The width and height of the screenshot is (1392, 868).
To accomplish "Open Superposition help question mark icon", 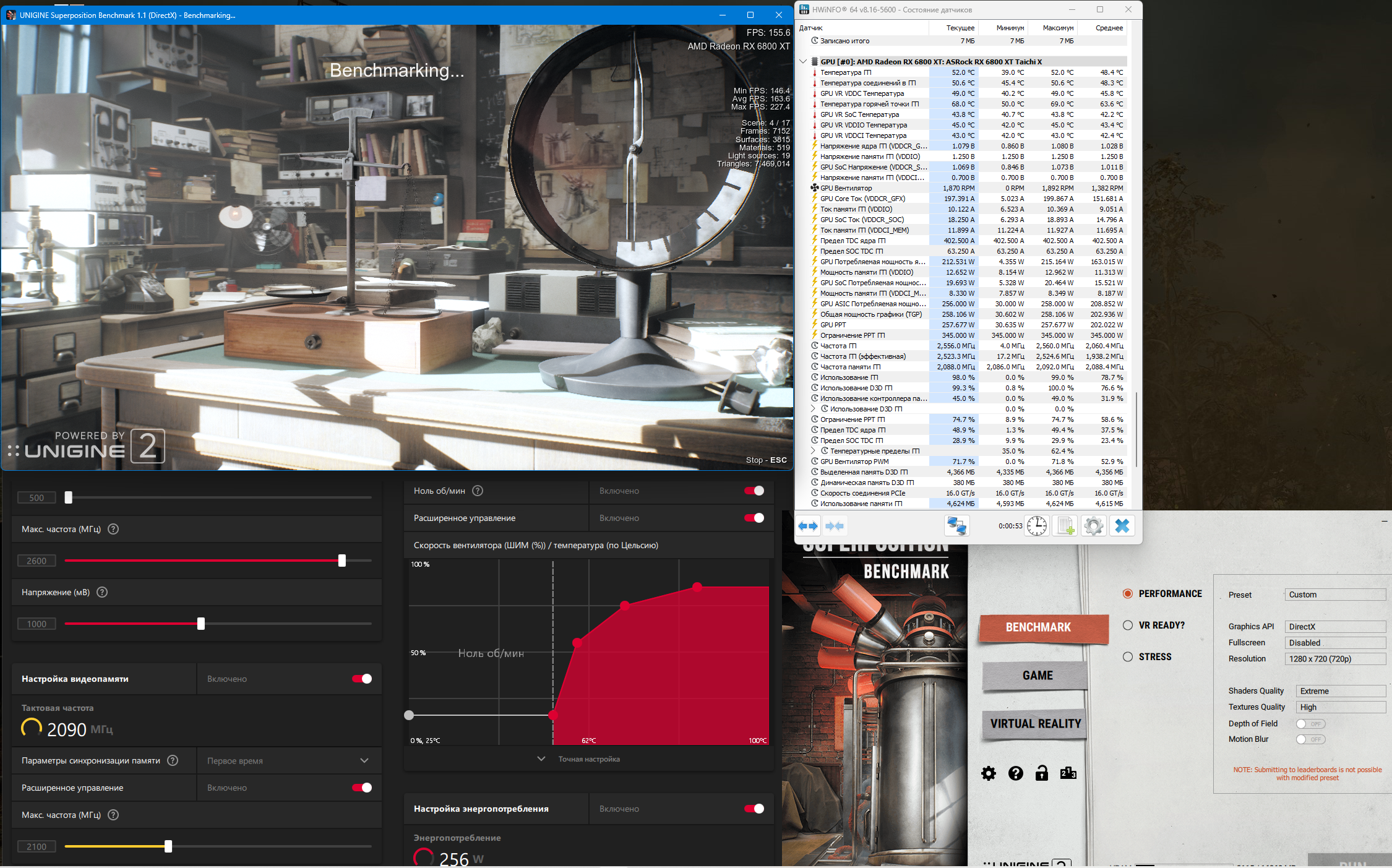I will point(1015,773).
